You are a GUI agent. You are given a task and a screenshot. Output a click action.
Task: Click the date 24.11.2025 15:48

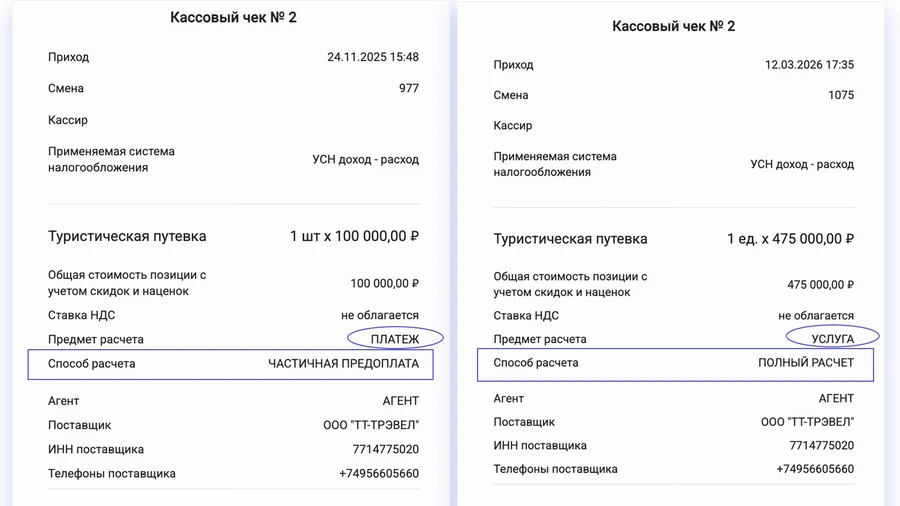tap(373, 57)
